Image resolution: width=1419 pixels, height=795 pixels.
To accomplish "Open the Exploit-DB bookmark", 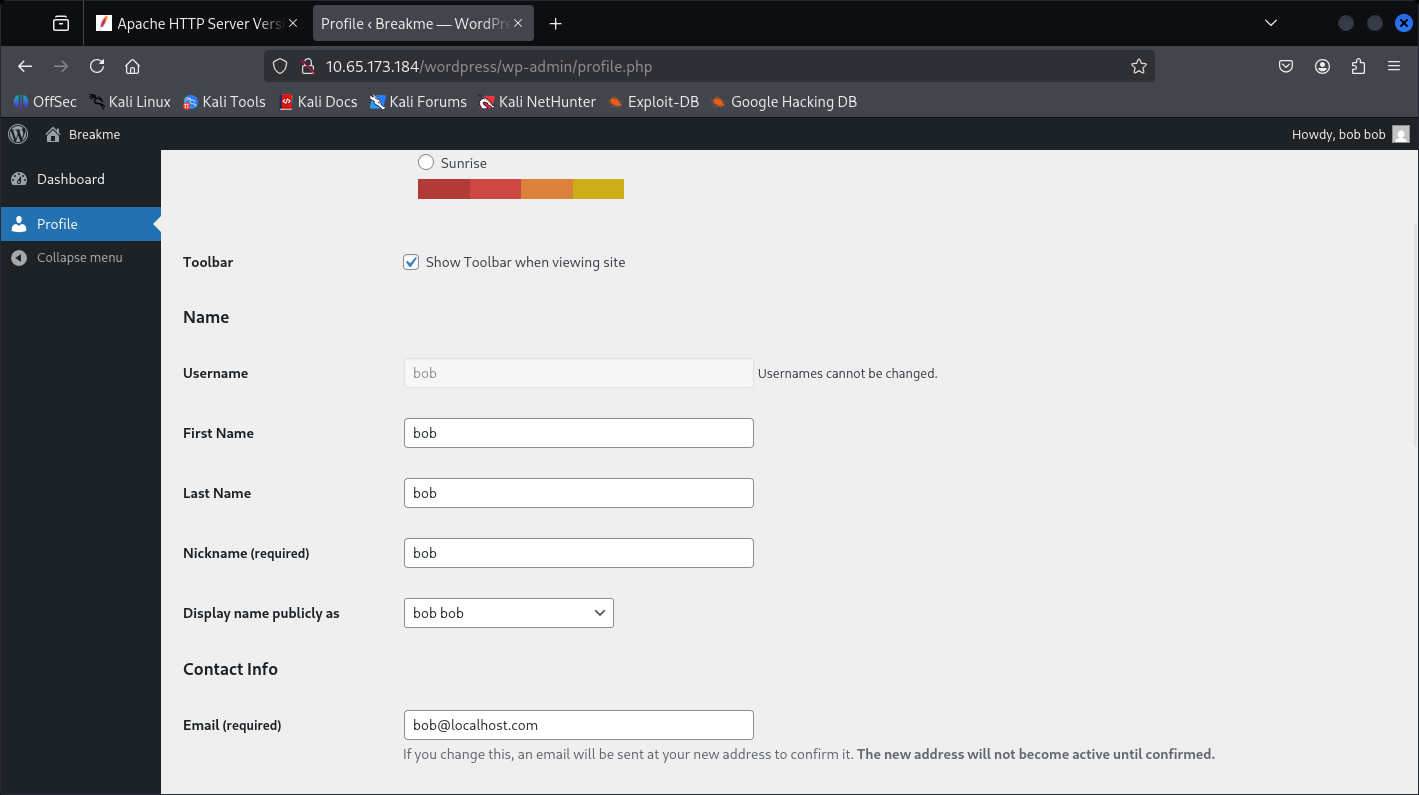I will [653, 101].
